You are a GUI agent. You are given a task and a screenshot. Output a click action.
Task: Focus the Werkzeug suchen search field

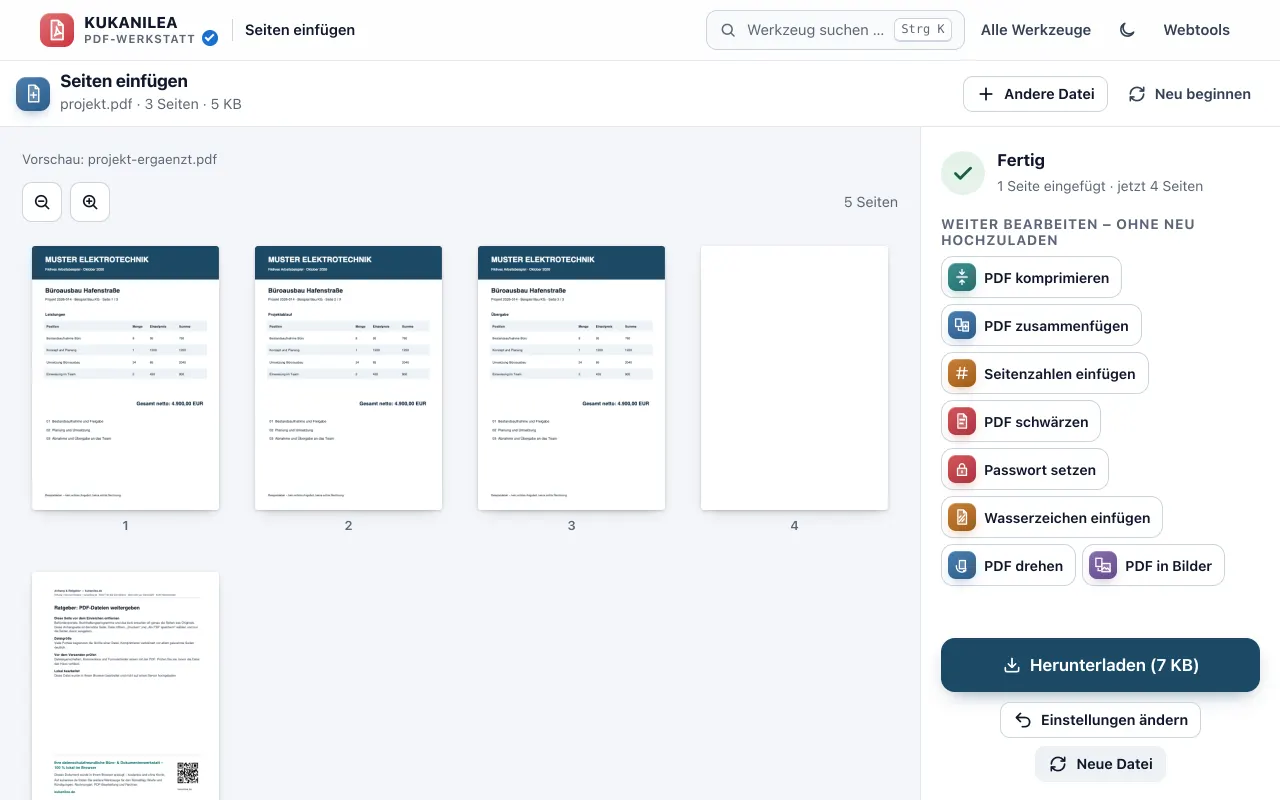click(x=835, y=30)
